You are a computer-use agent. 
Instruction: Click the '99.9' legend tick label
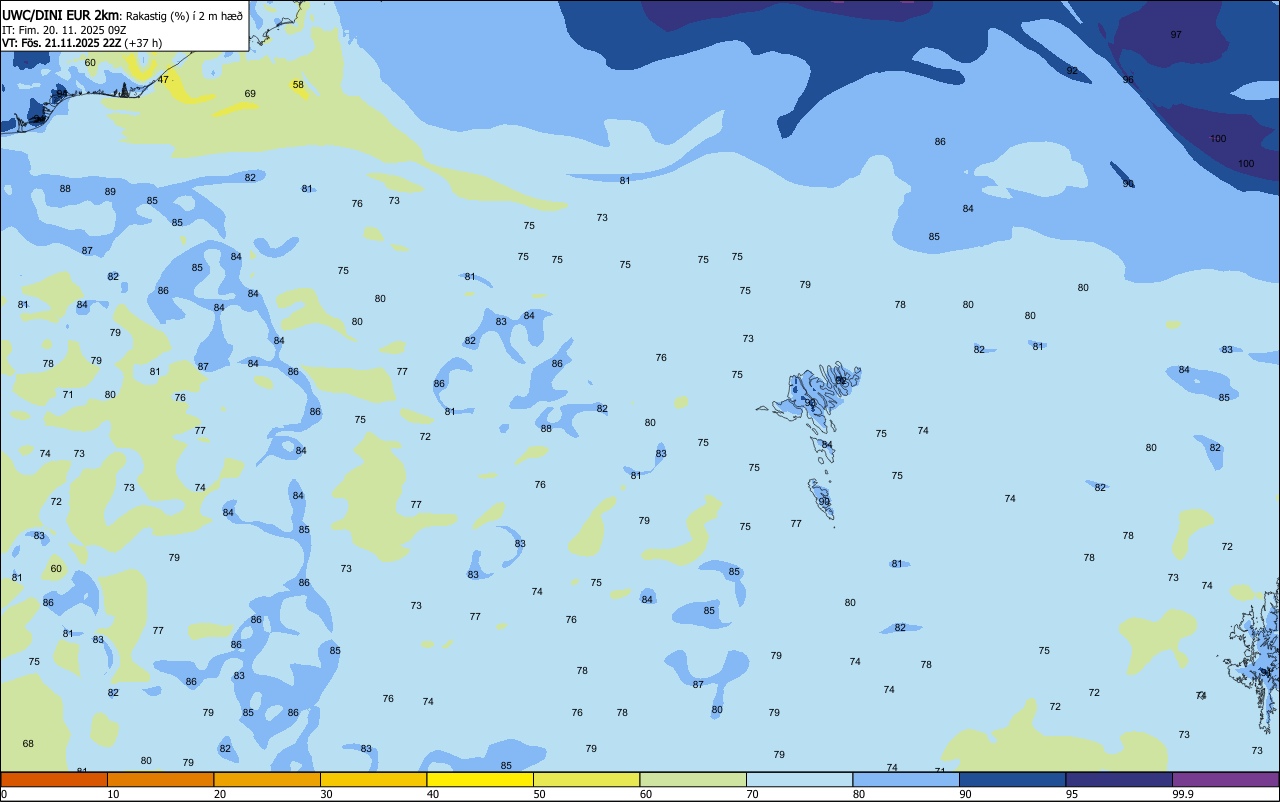[x=1184, y=794]
